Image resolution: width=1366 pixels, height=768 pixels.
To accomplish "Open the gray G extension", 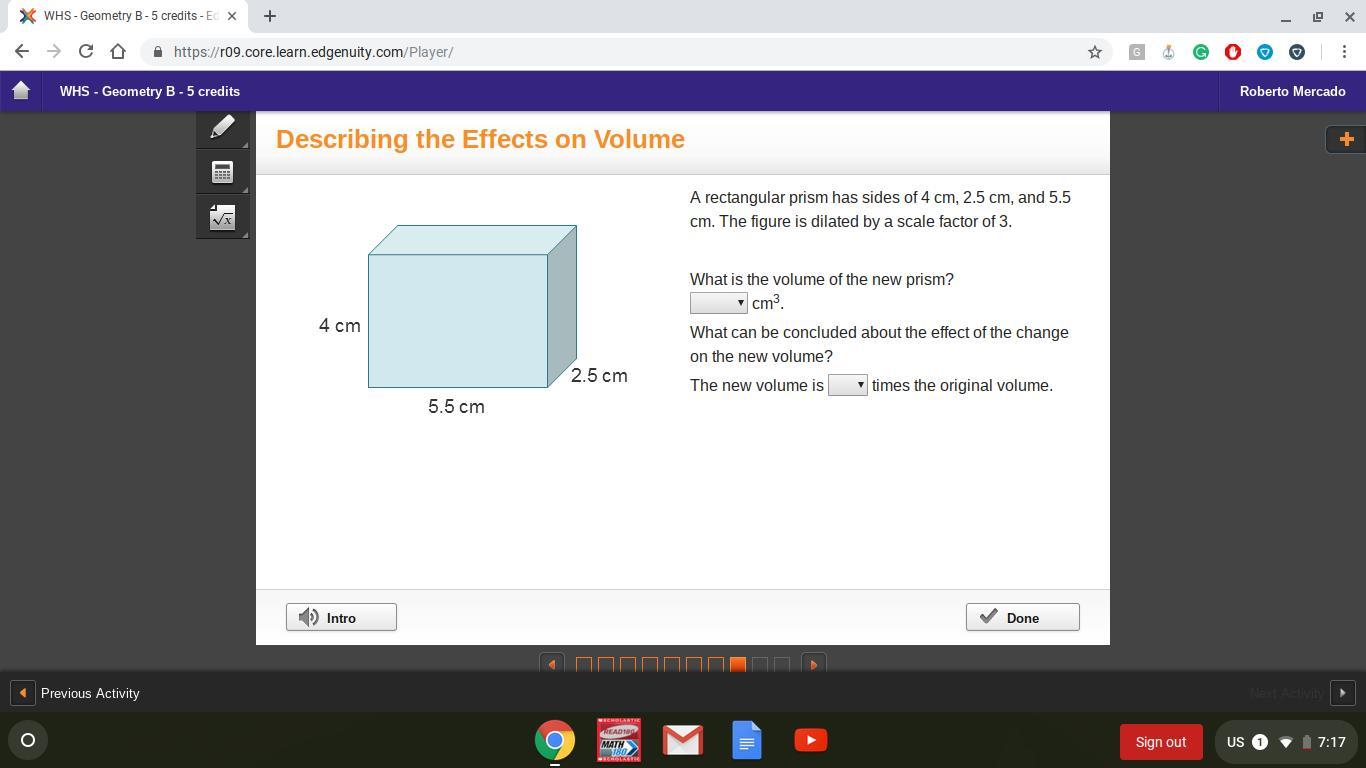I will point(1136,52).
